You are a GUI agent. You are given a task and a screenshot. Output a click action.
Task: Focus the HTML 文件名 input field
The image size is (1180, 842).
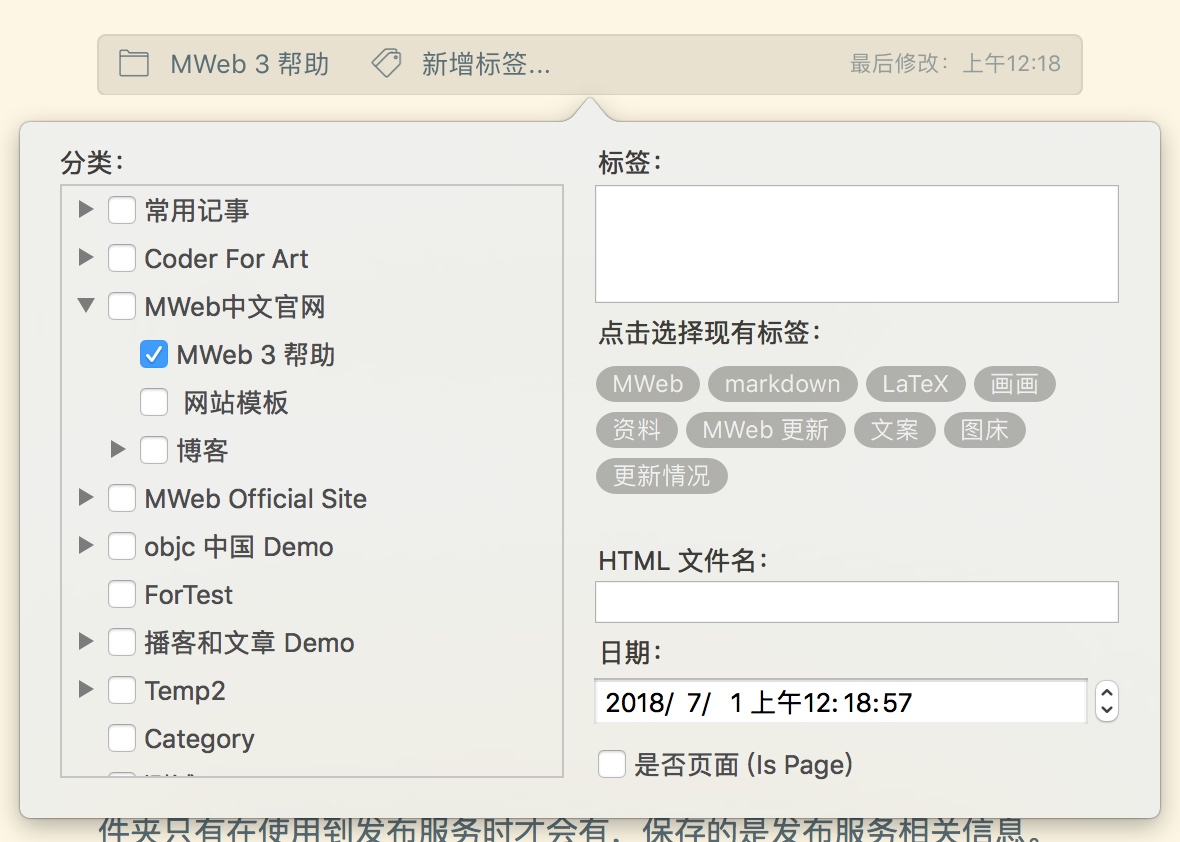[x=856, y=602]
